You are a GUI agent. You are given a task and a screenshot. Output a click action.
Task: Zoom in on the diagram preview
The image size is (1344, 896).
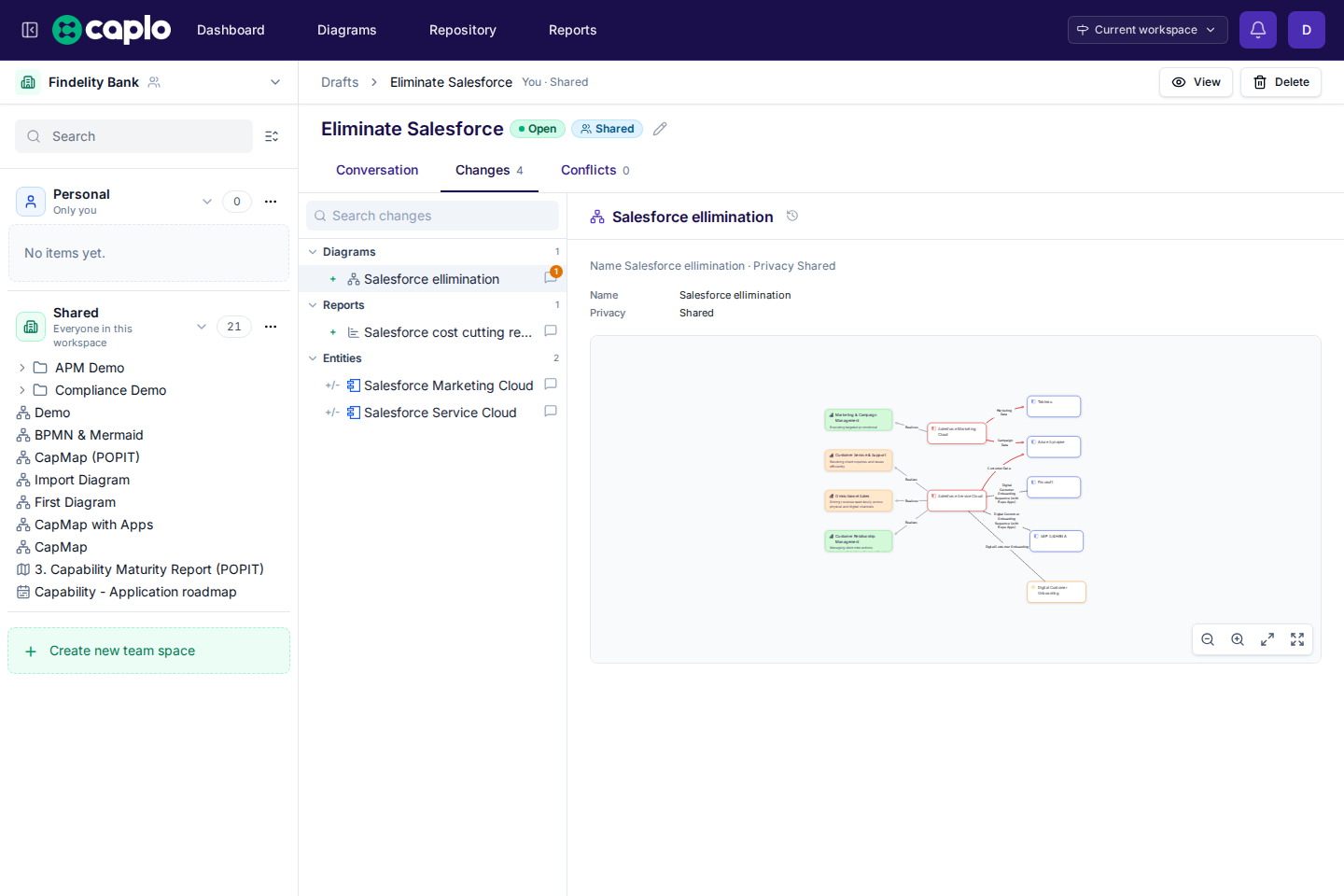(1238, 639)
